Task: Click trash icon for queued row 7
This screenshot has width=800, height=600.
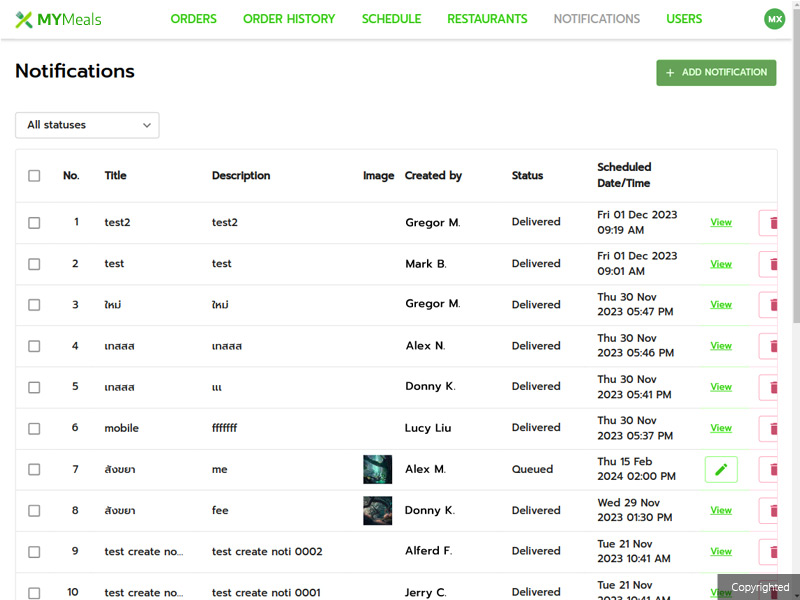Action: (x=770, y=469)
